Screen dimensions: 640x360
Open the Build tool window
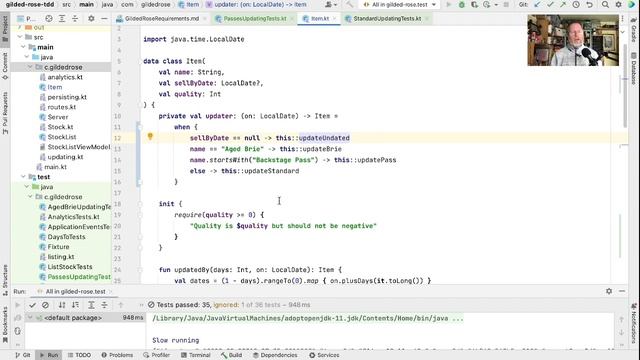click(x=232, y=355)
